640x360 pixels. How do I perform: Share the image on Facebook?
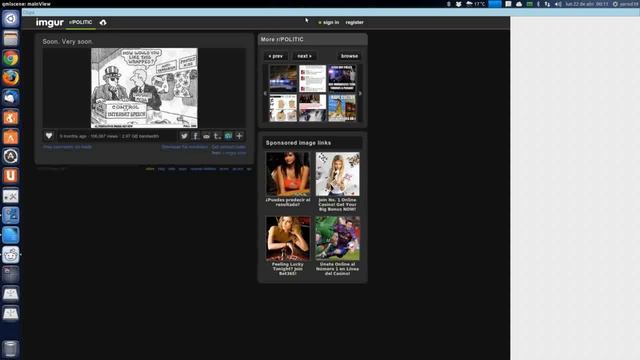196,136
